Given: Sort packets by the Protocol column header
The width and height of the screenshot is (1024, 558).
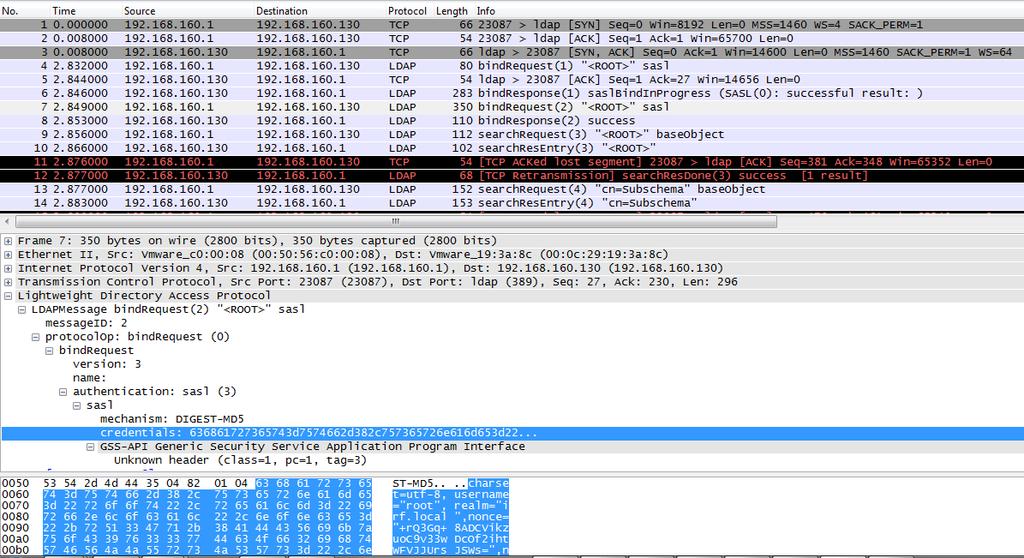Looking at the screenshot, I should (x=407, y=10).
